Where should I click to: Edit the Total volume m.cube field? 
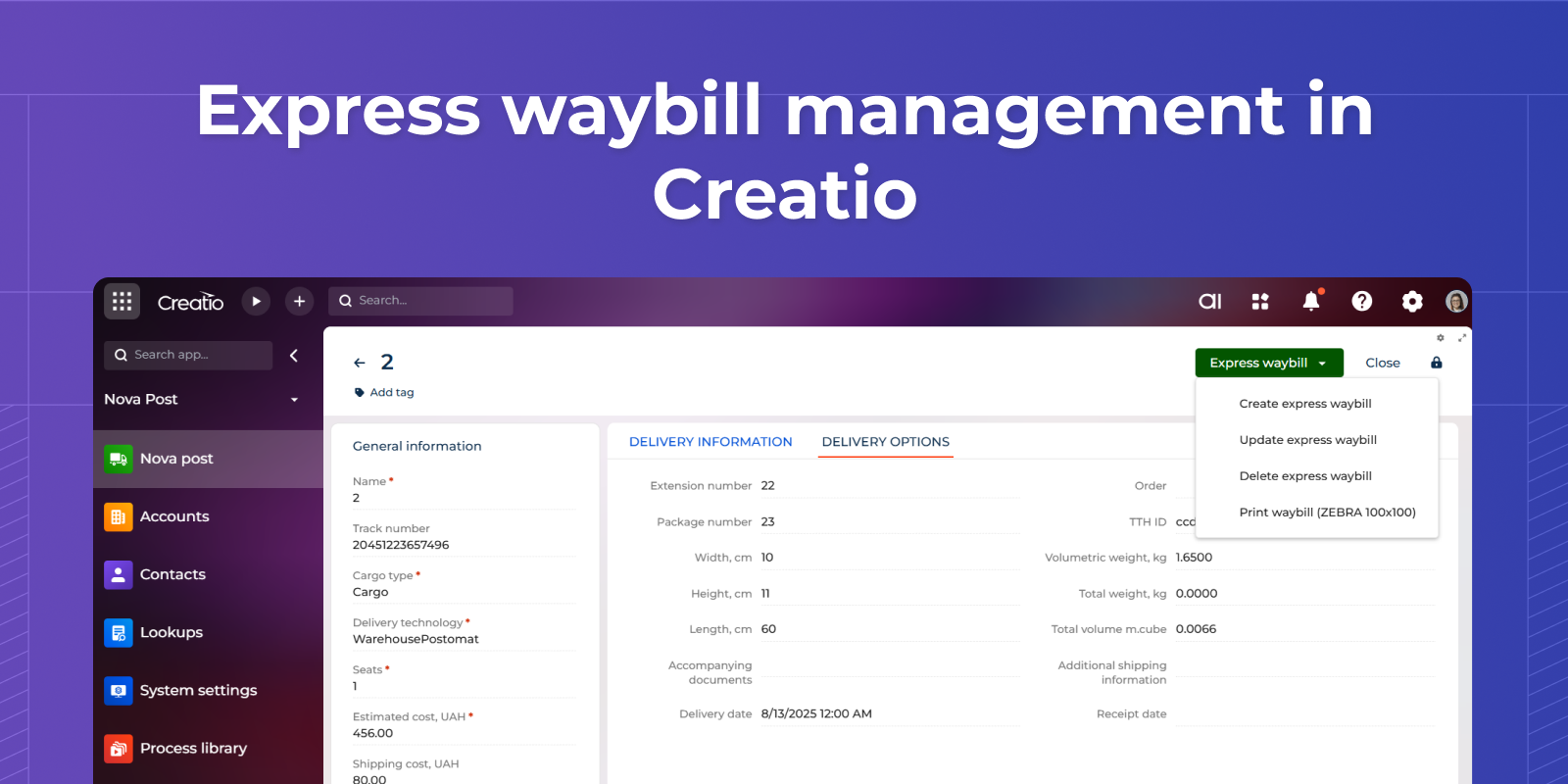coord(1304,629)
